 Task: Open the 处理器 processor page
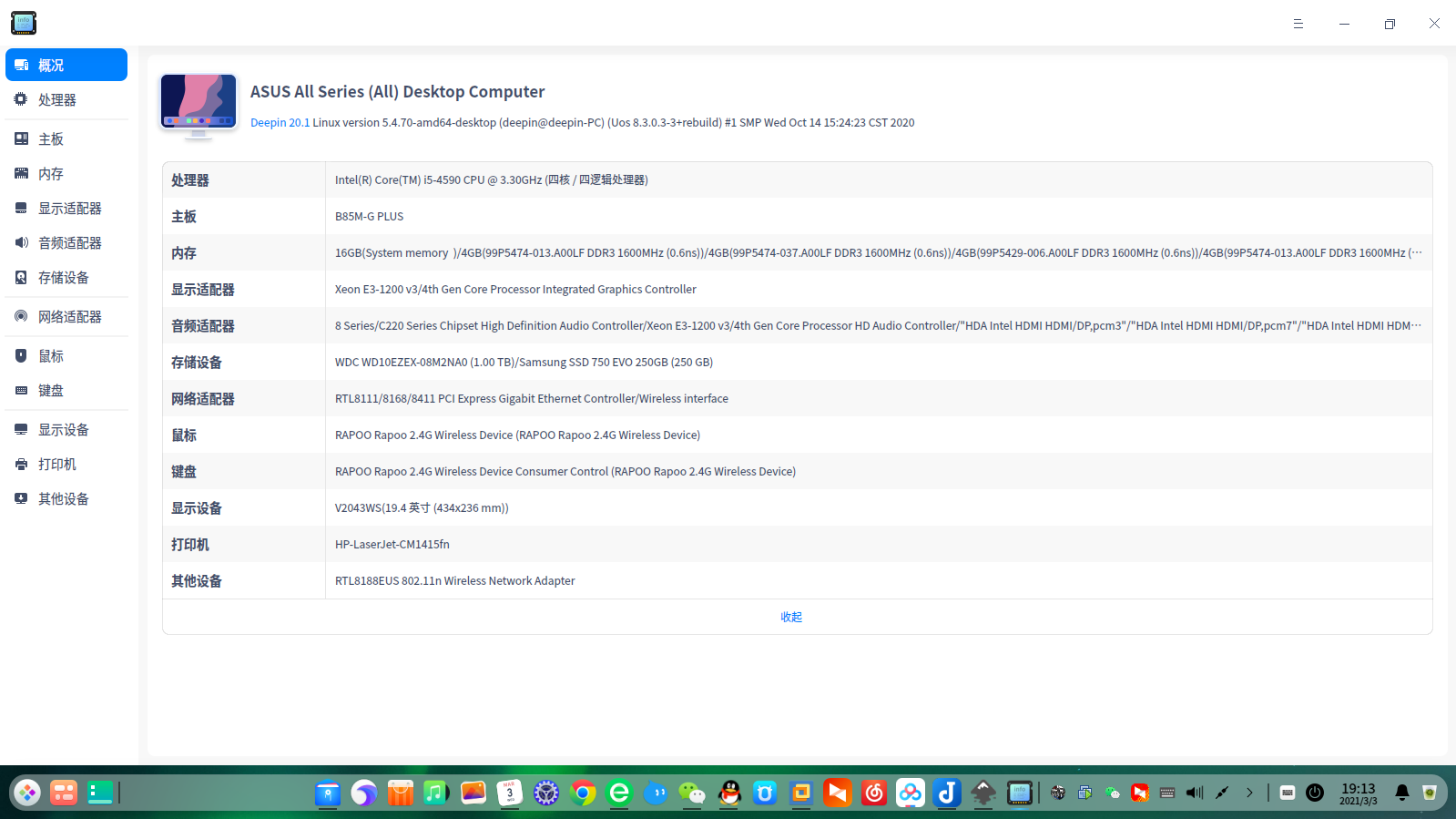pos(66,99)
